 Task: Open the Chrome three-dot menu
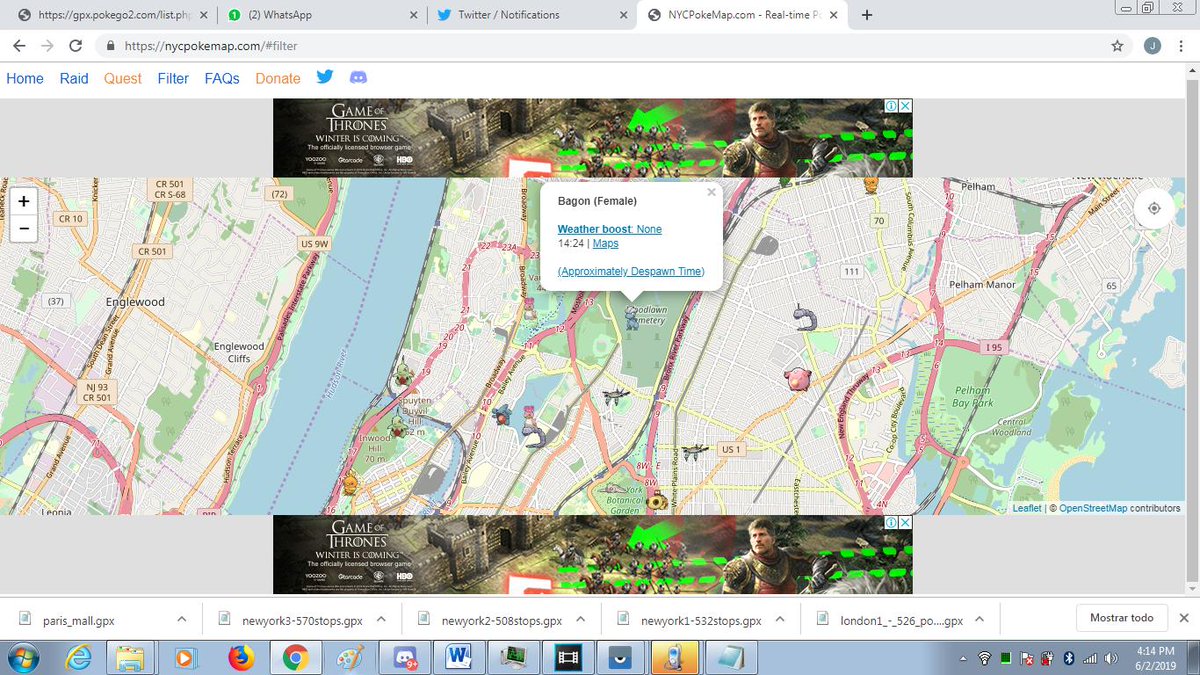(x=1183, y=46)
